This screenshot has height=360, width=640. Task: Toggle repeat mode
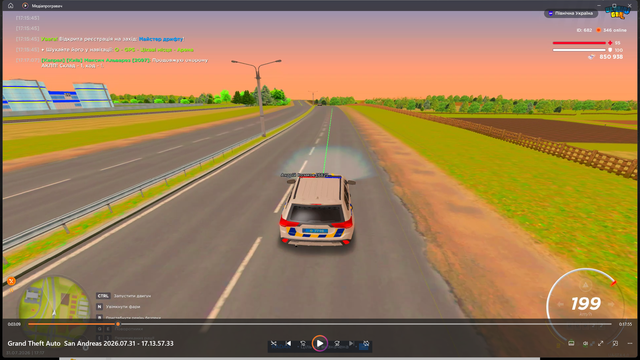tap(366, 344)
